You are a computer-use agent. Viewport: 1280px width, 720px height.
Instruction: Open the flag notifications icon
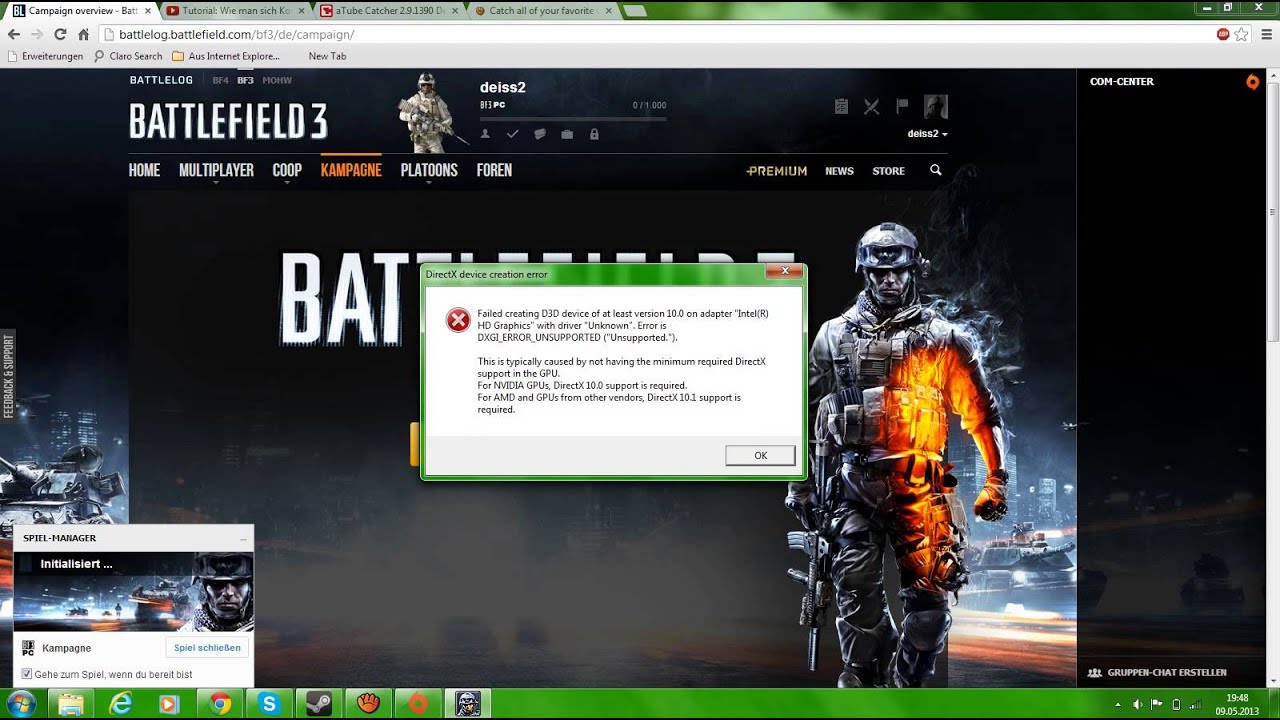pos(902,105)
